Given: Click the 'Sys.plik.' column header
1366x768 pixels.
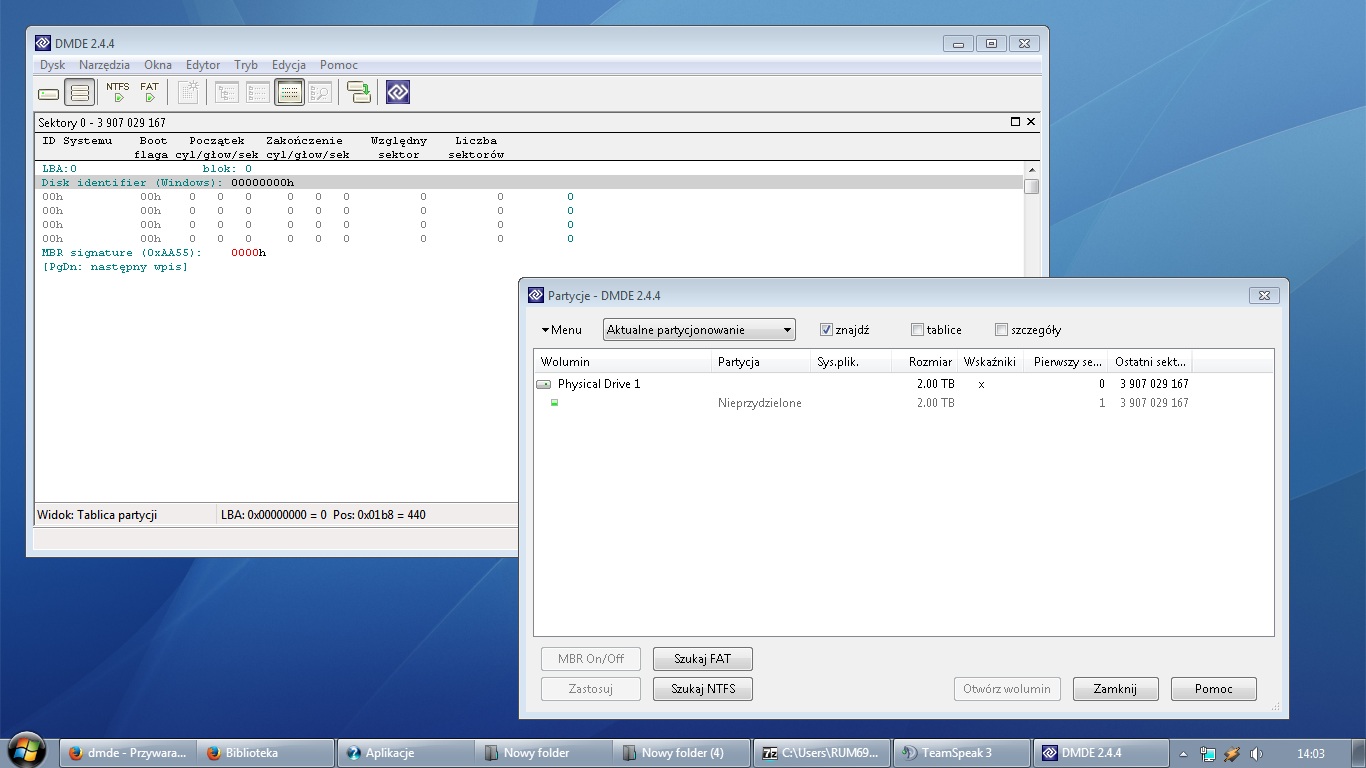Looking at the screenshot, I should click(x=851, y=362).
